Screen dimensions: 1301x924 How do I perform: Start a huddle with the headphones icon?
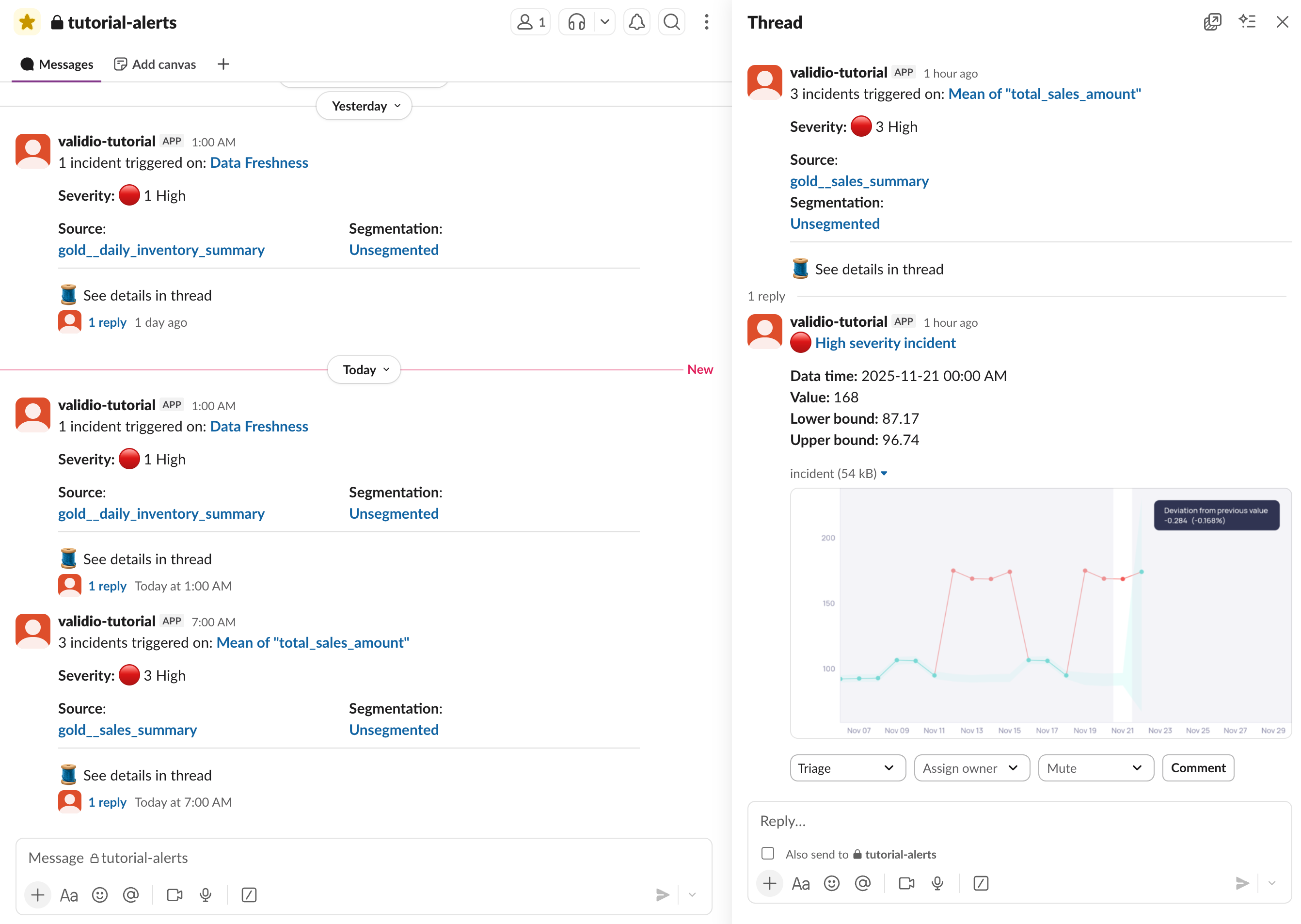pyautogui.click(x=576, y=22)
